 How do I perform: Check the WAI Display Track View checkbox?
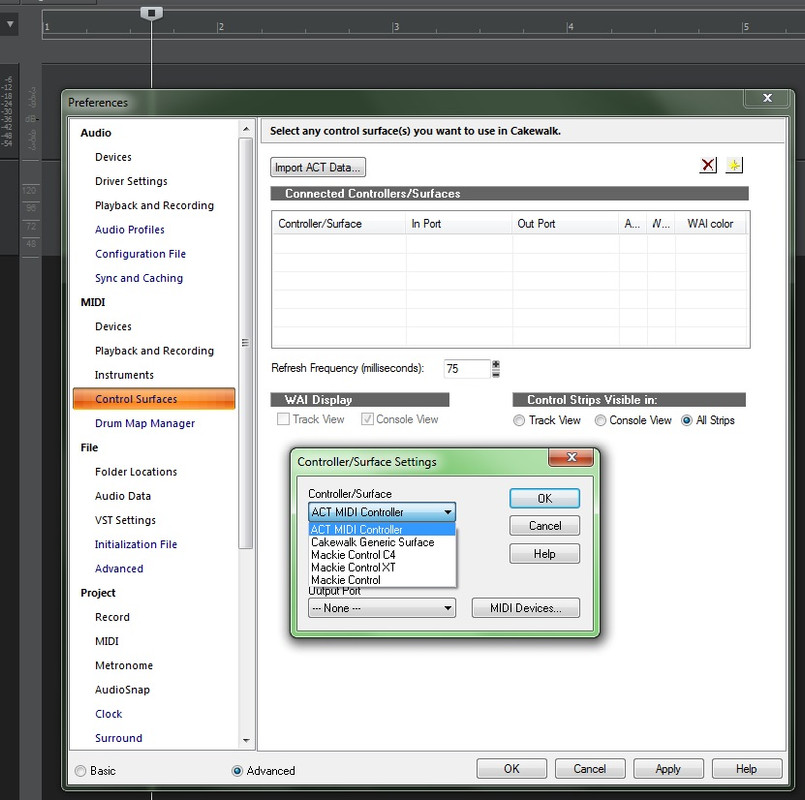tap(283, 419)
